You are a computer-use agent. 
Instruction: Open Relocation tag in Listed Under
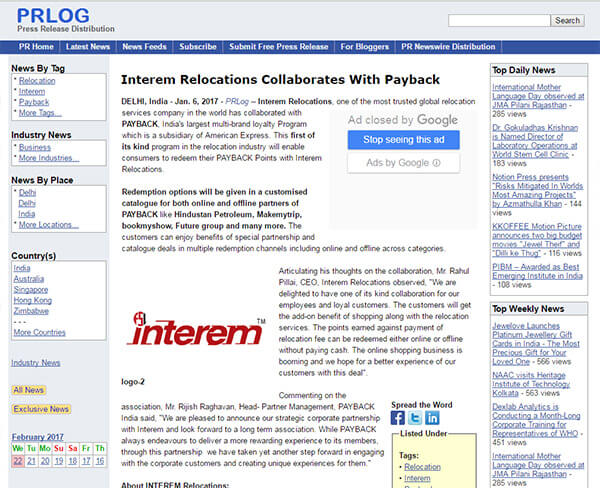click(x=422, y=467)
